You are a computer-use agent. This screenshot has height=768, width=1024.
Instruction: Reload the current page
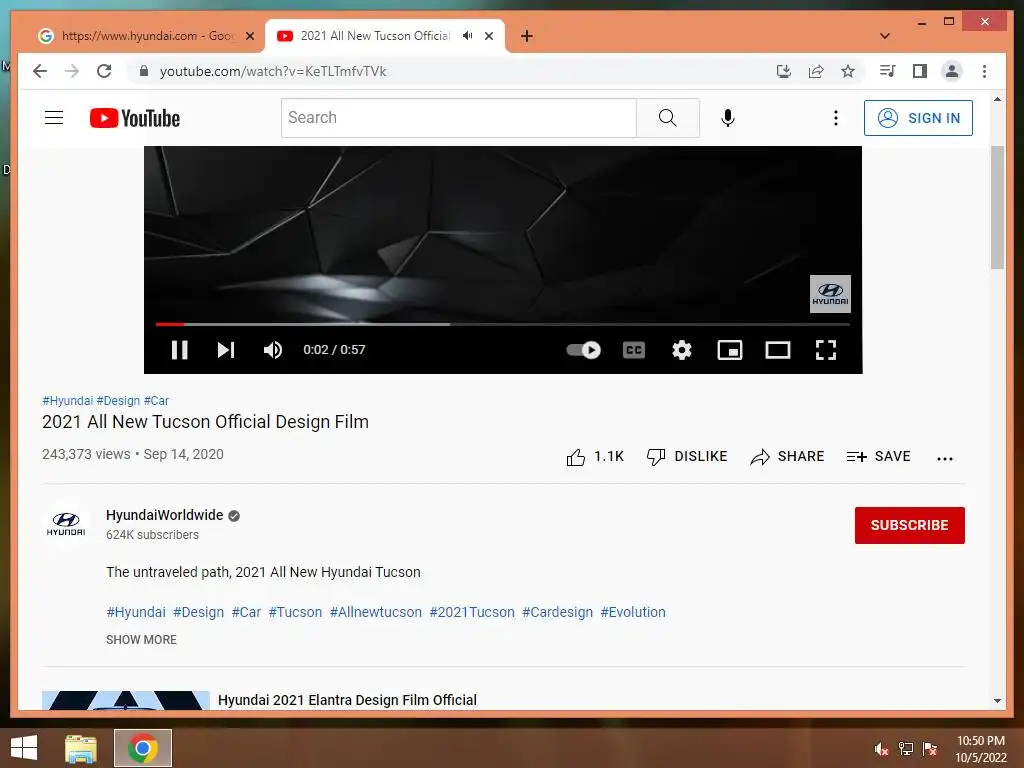click(104, 71)
